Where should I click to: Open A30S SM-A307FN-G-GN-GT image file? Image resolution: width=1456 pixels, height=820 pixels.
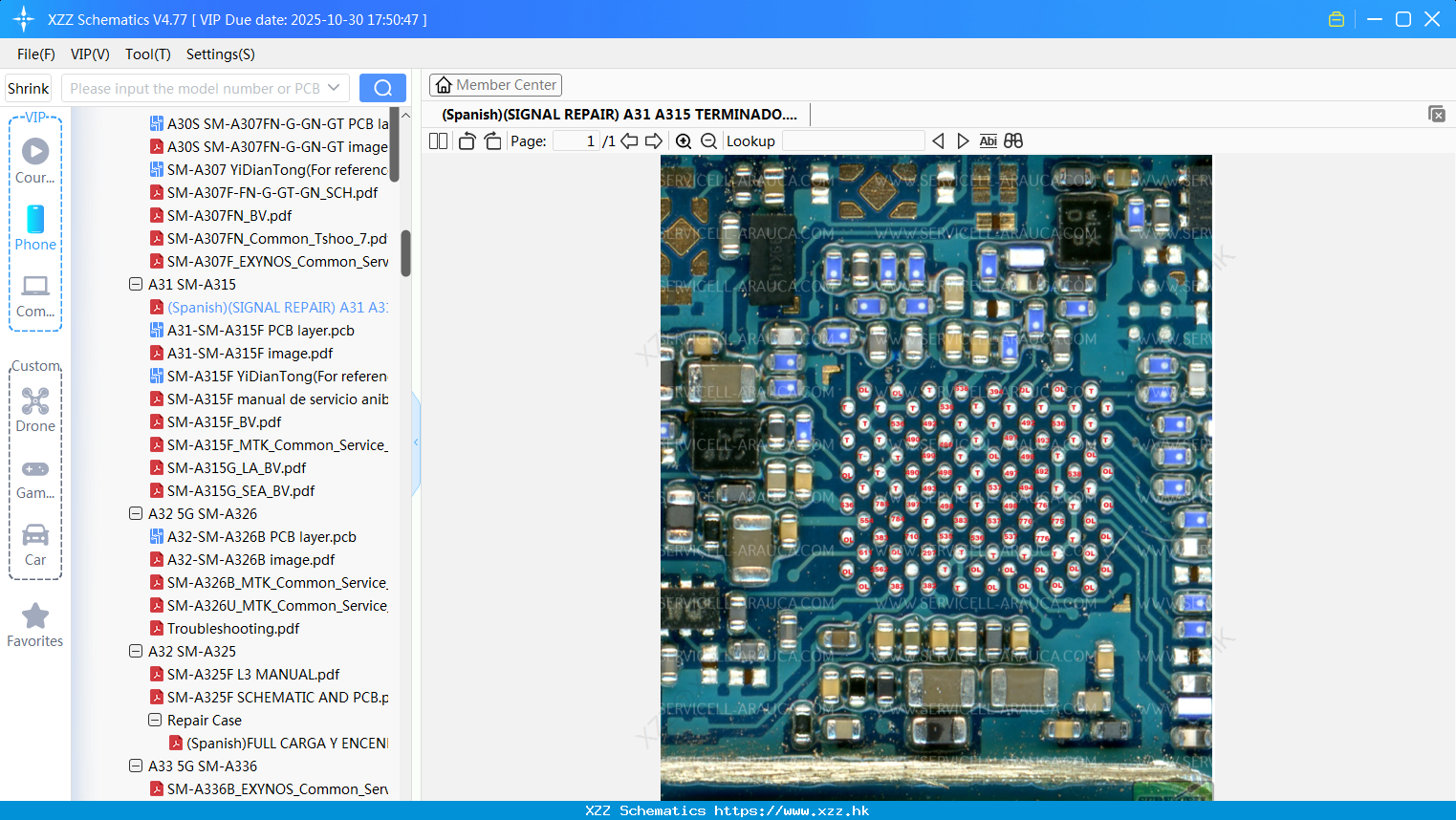269,146
